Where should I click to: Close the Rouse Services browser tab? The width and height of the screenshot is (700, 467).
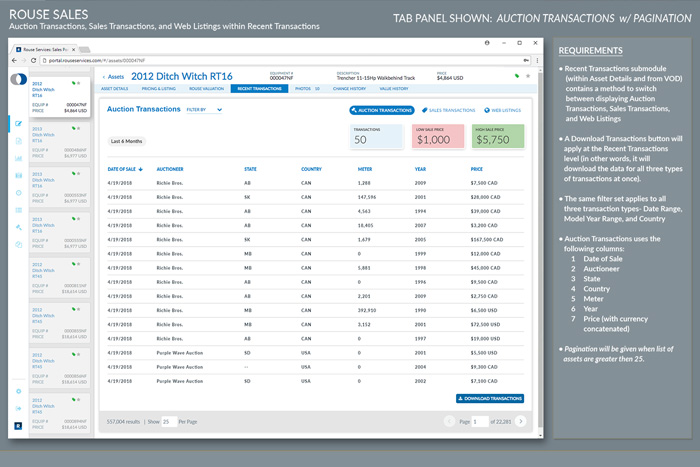coord(74,50)
